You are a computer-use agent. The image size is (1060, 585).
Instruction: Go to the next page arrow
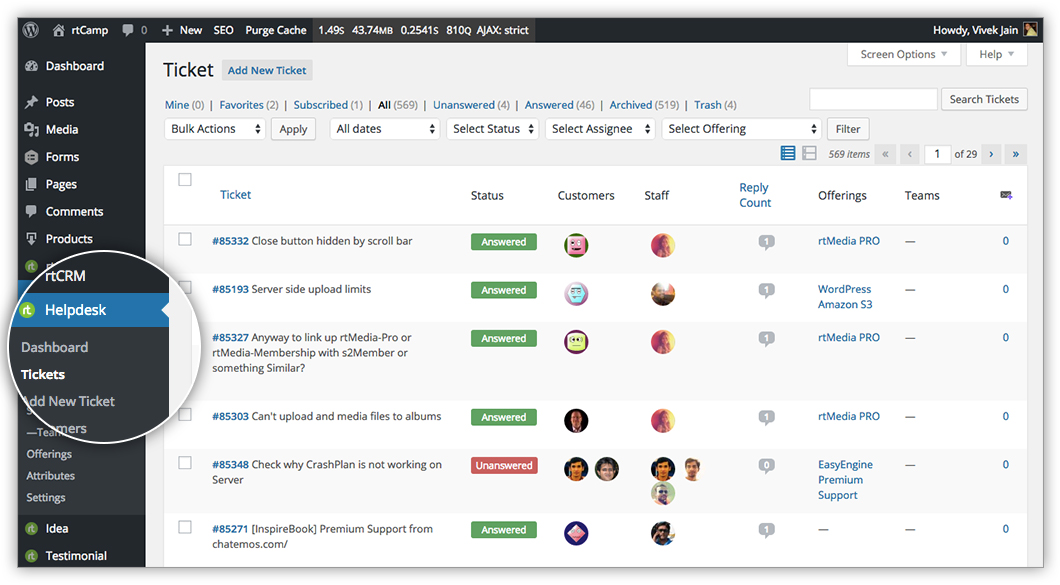pyautogui.click(x=991, y=154)
